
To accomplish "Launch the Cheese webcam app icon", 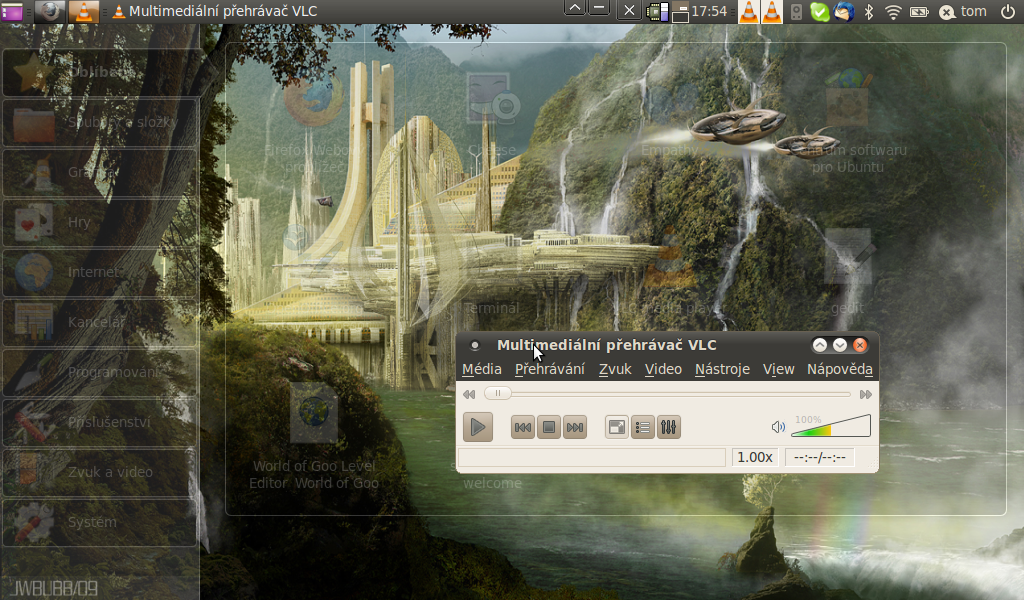I will pyautogui.click(x=492, y=99).
